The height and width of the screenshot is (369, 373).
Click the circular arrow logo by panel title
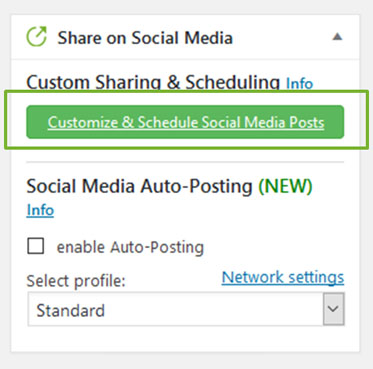click(x=37, y=37)
